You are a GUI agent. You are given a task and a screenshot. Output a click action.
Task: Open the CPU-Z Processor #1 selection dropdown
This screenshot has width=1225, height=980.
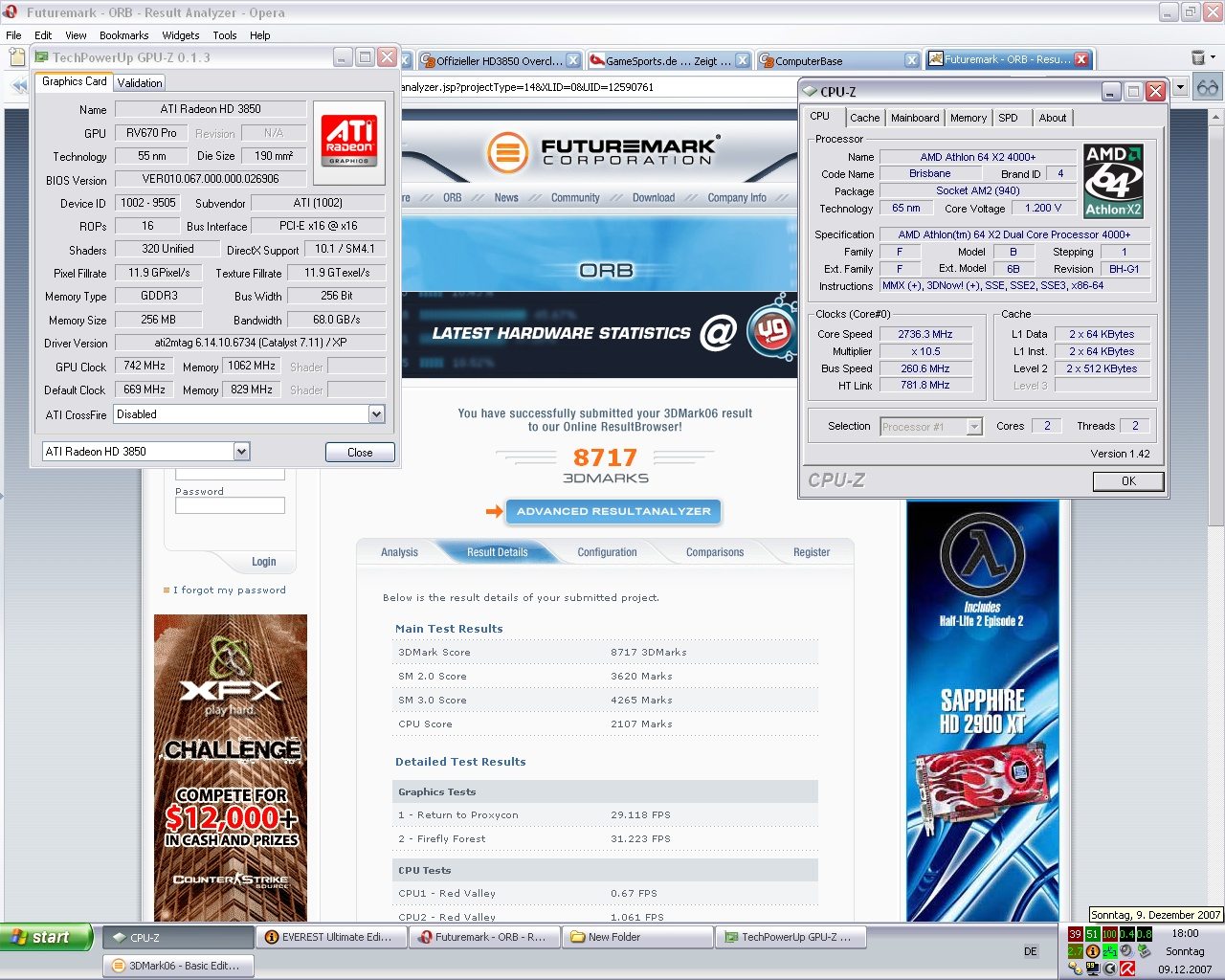click(974, 427)
